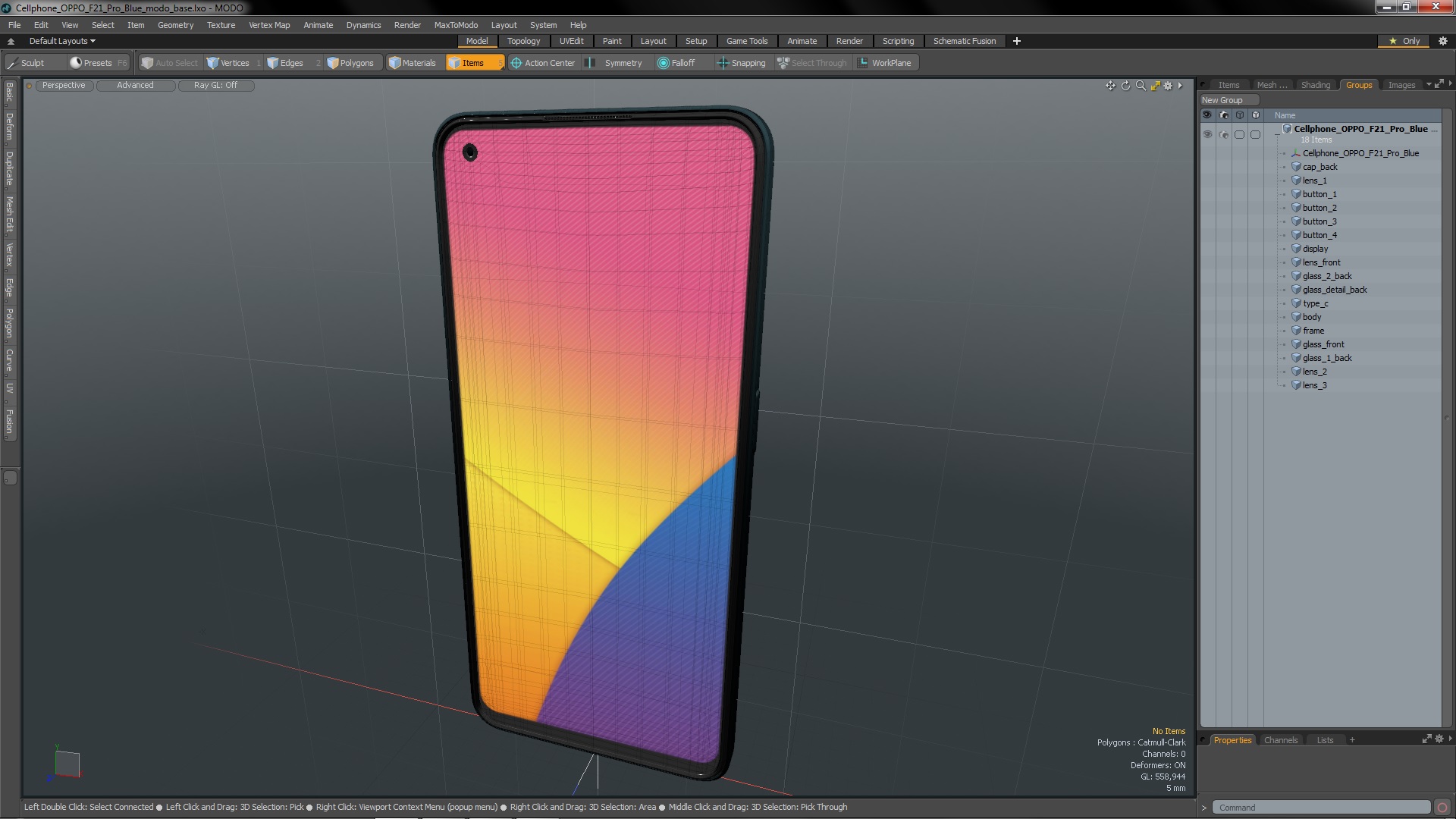Viewport: 1456px width, 819px height.
Task: Open the Perspective view type dropdown
Action: [64, 86]
